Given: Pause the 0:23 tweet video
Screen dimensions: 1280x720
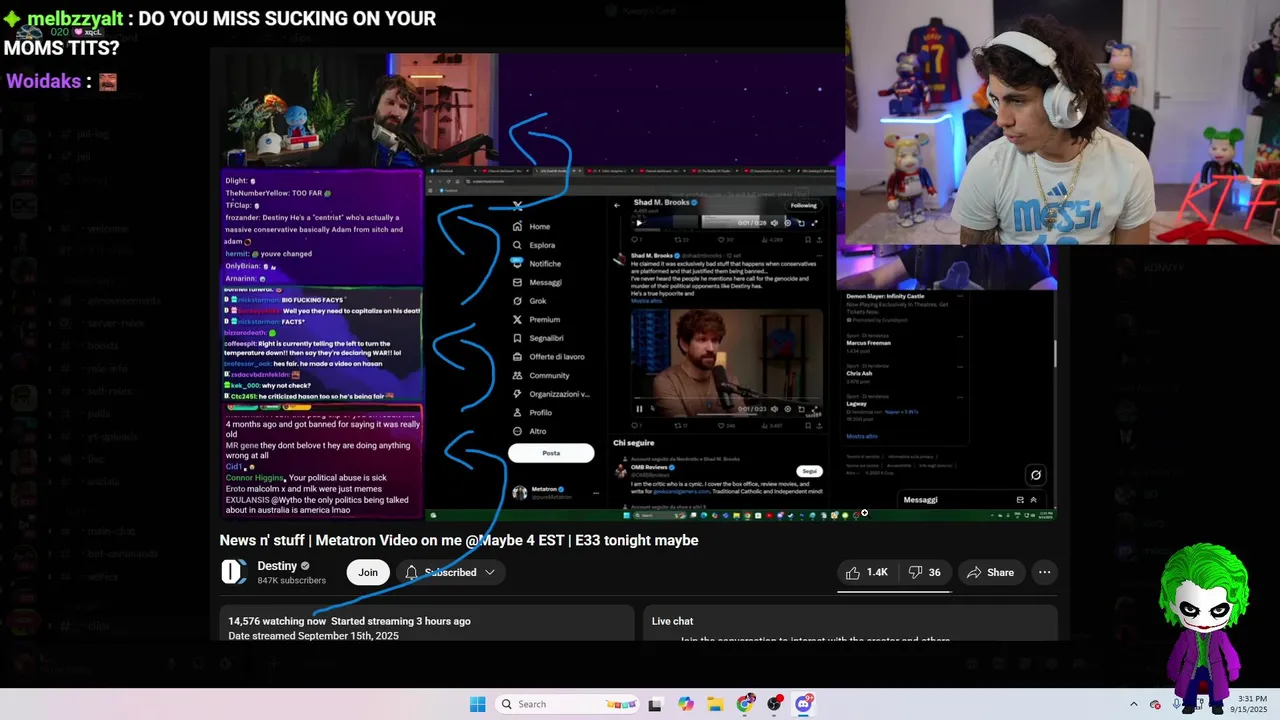Looking at the screenshot, I should click(x=640, y=408).
